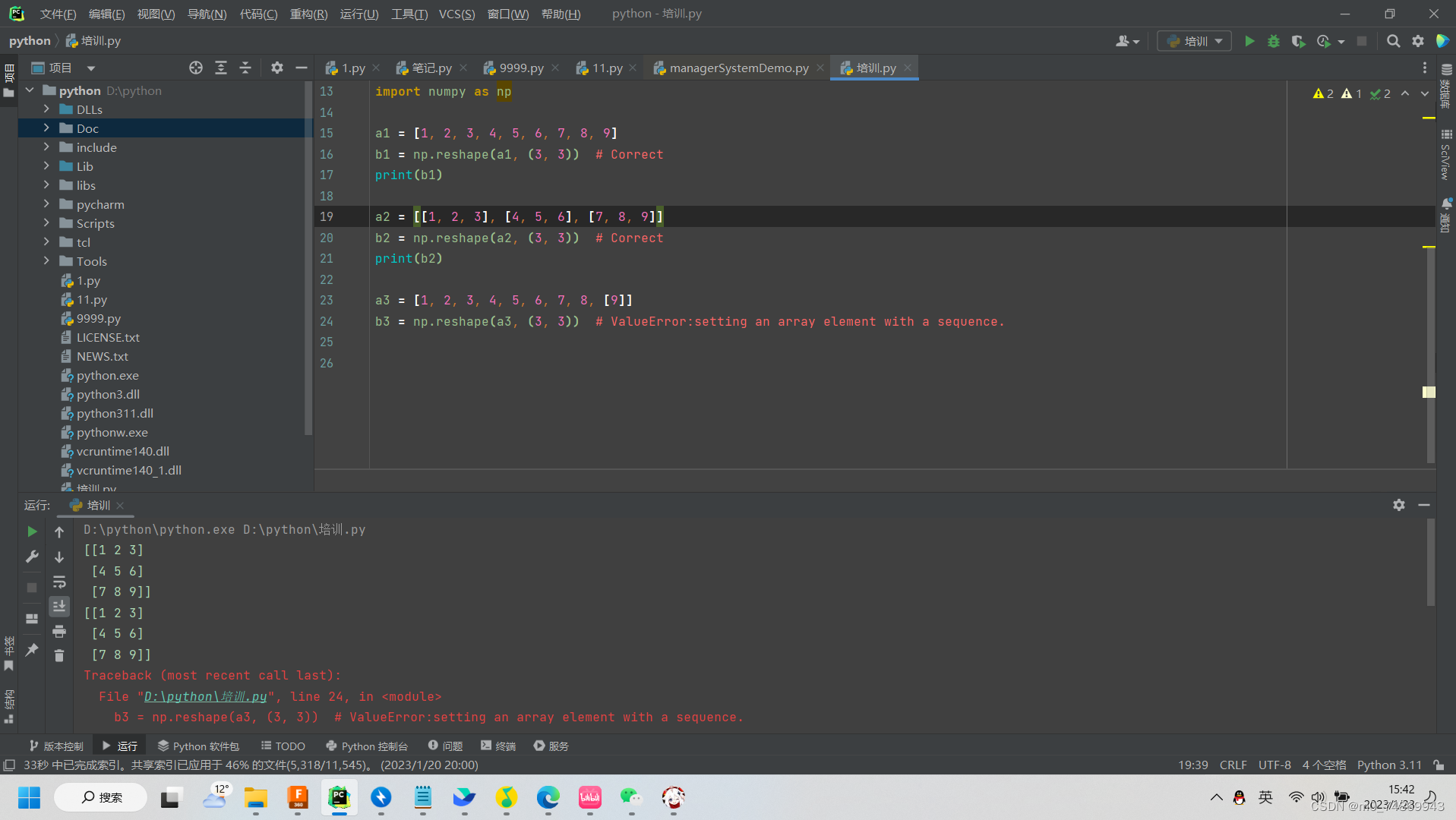Toggle soft-wrap in the run console
Screen dimensions: 1456x820
click(59, 582)
